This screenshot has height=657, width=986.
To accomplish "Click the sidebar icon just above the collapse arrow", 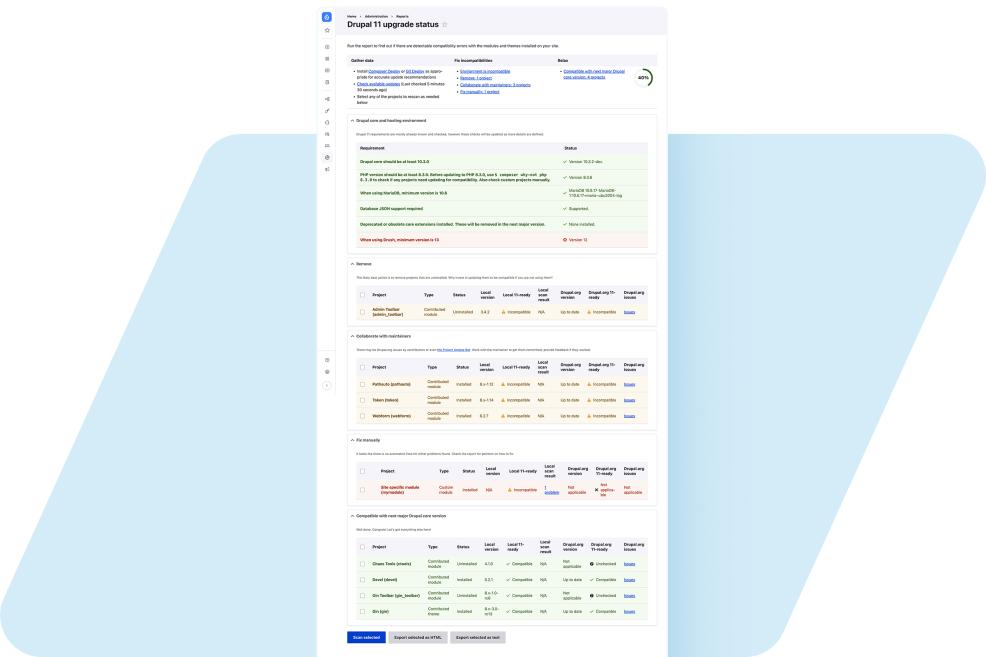I will (327, 372).
